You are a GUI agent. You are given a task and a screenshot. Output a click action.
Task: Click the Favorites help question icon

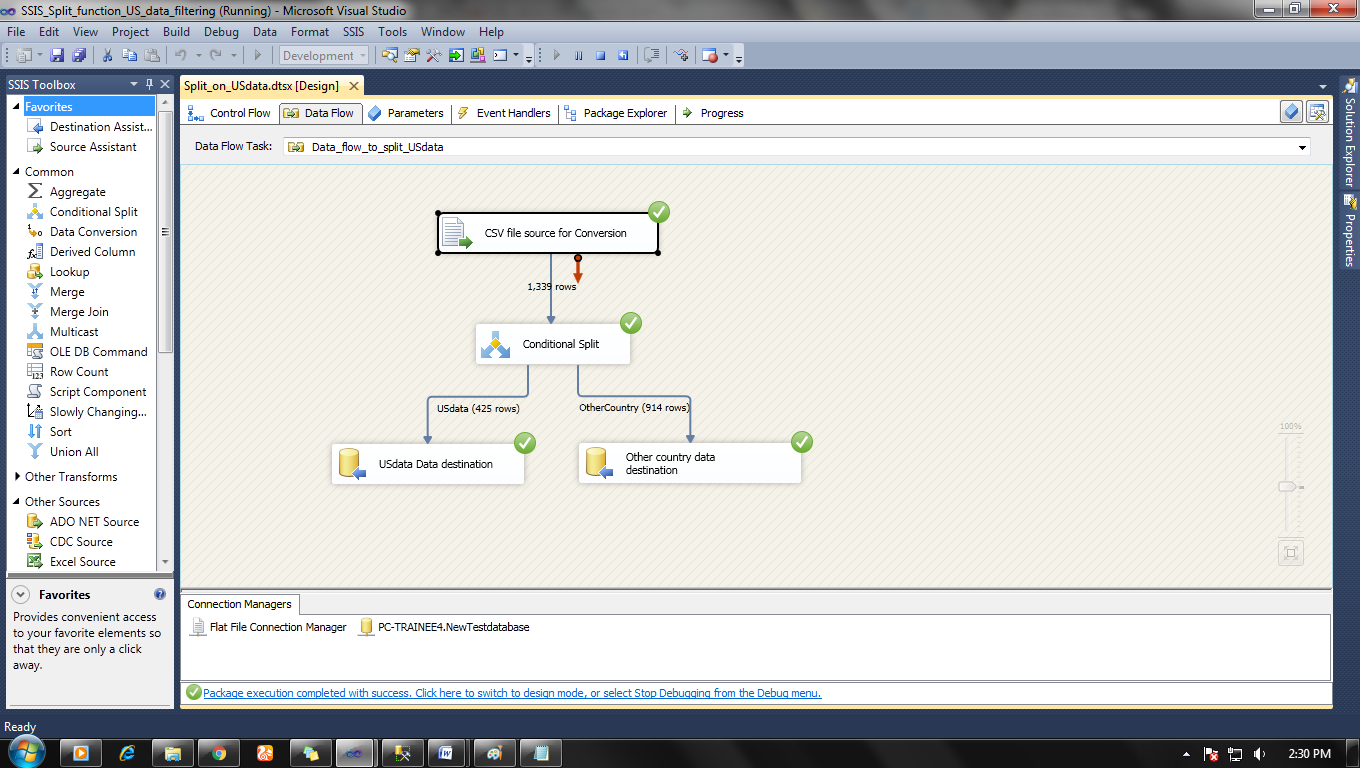click(160, 594)
